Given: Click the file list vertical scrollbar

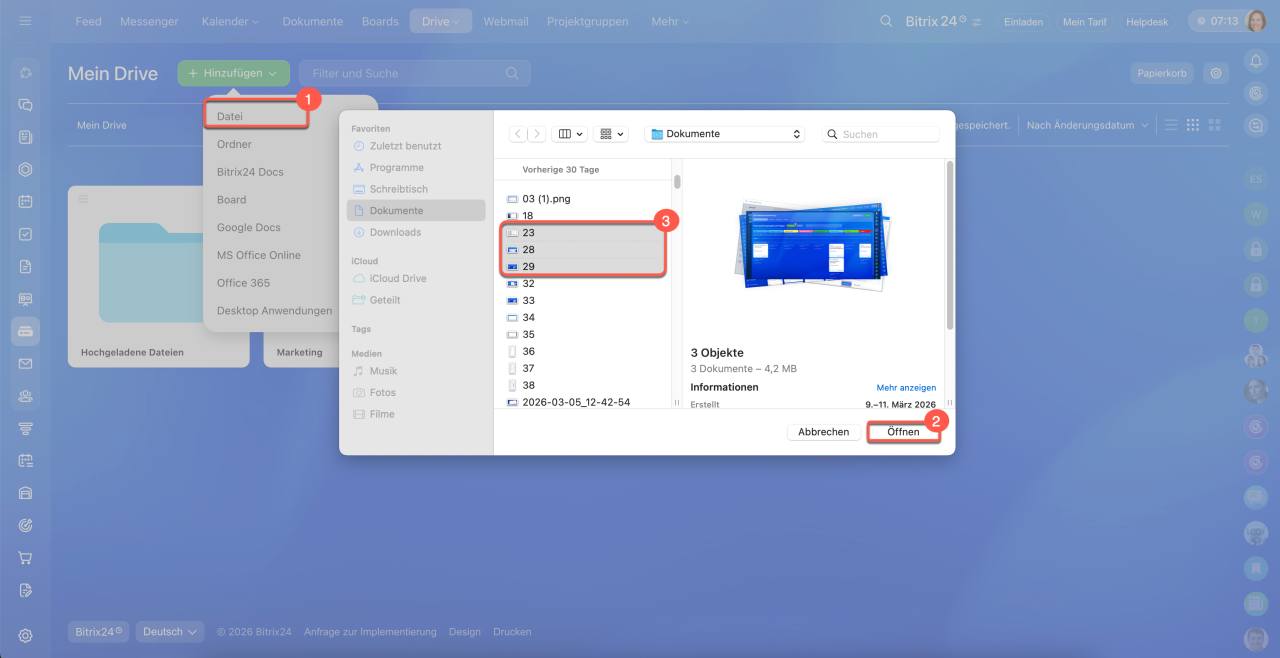Looking at the screenshot, I should 677,182.
